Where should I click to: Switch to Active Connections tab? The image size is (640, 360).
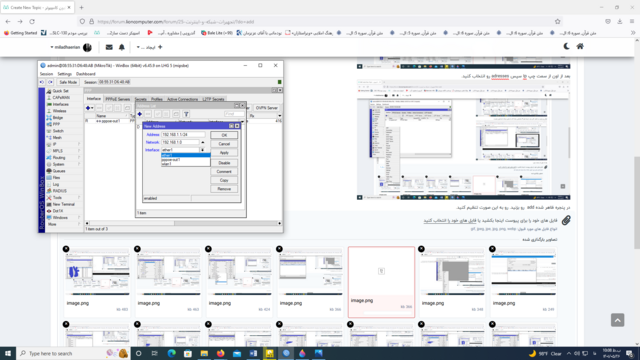[182, 99]
